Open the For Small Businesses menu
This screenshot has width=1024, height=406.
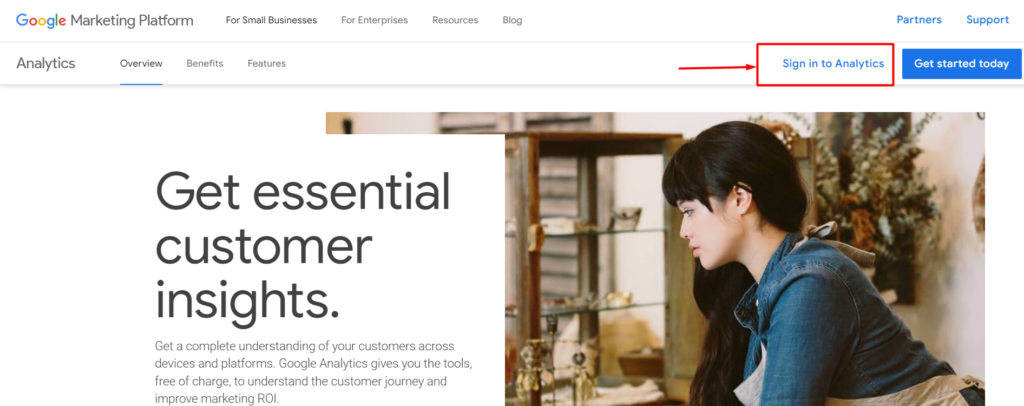(x=271, y=20)
